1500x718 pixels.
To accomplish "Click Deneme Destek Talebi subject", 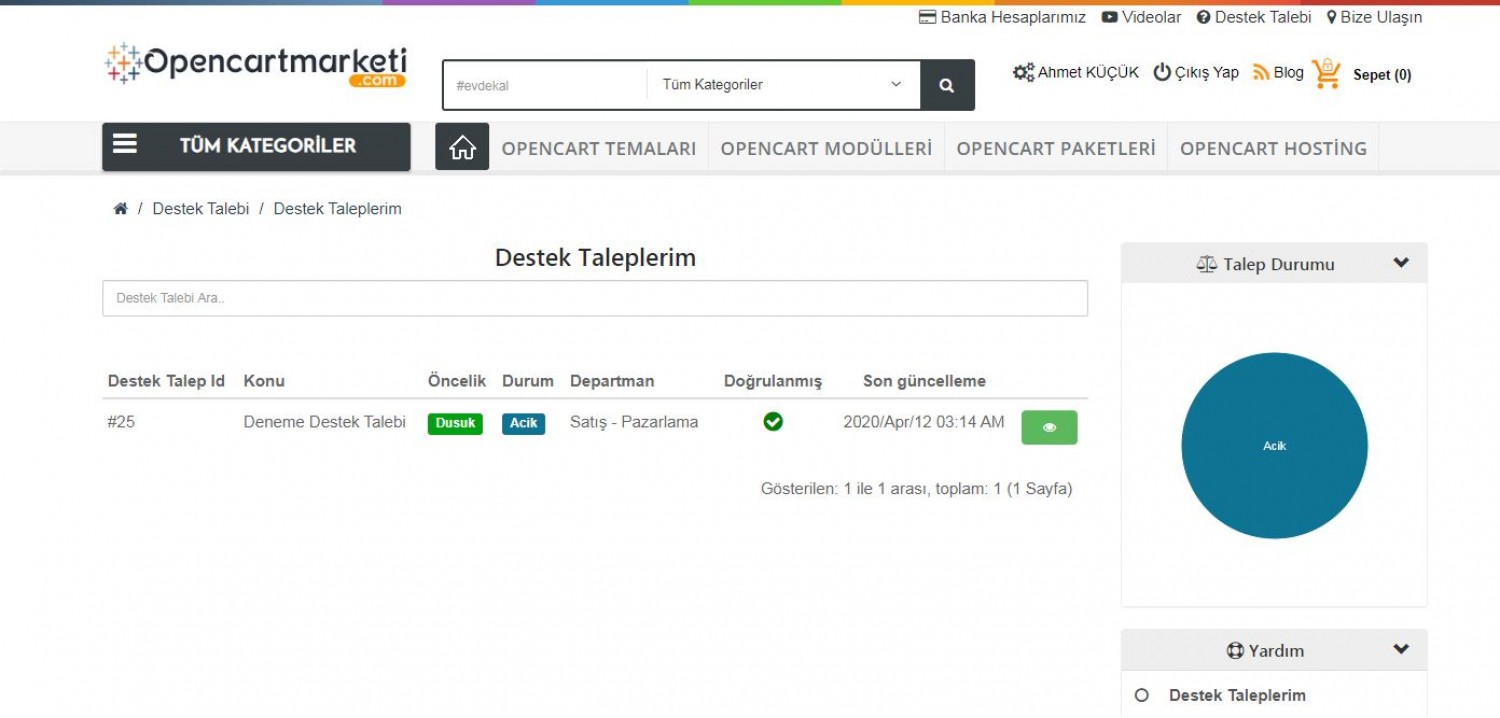I will point(325,422).
